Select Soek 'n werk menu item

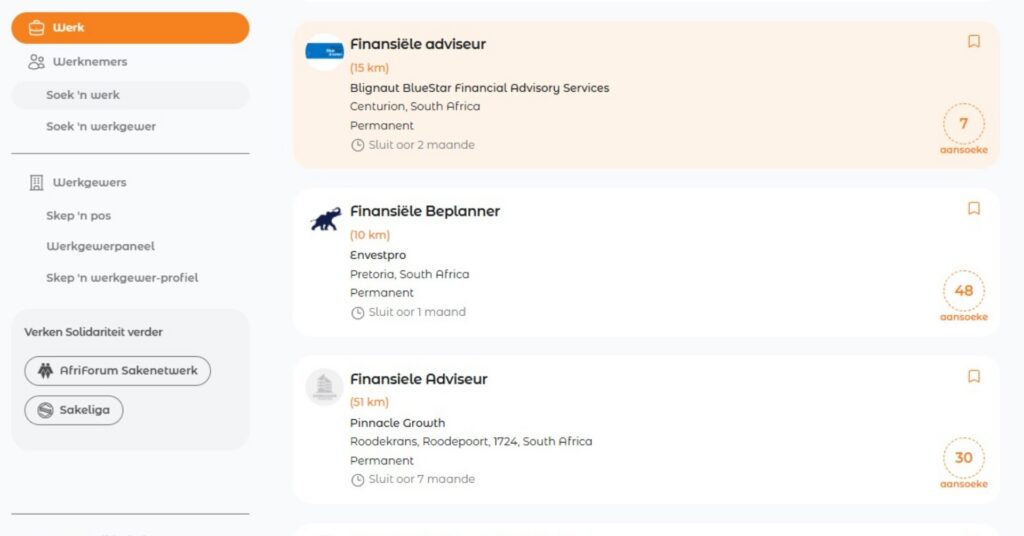[x=130, y=95]
